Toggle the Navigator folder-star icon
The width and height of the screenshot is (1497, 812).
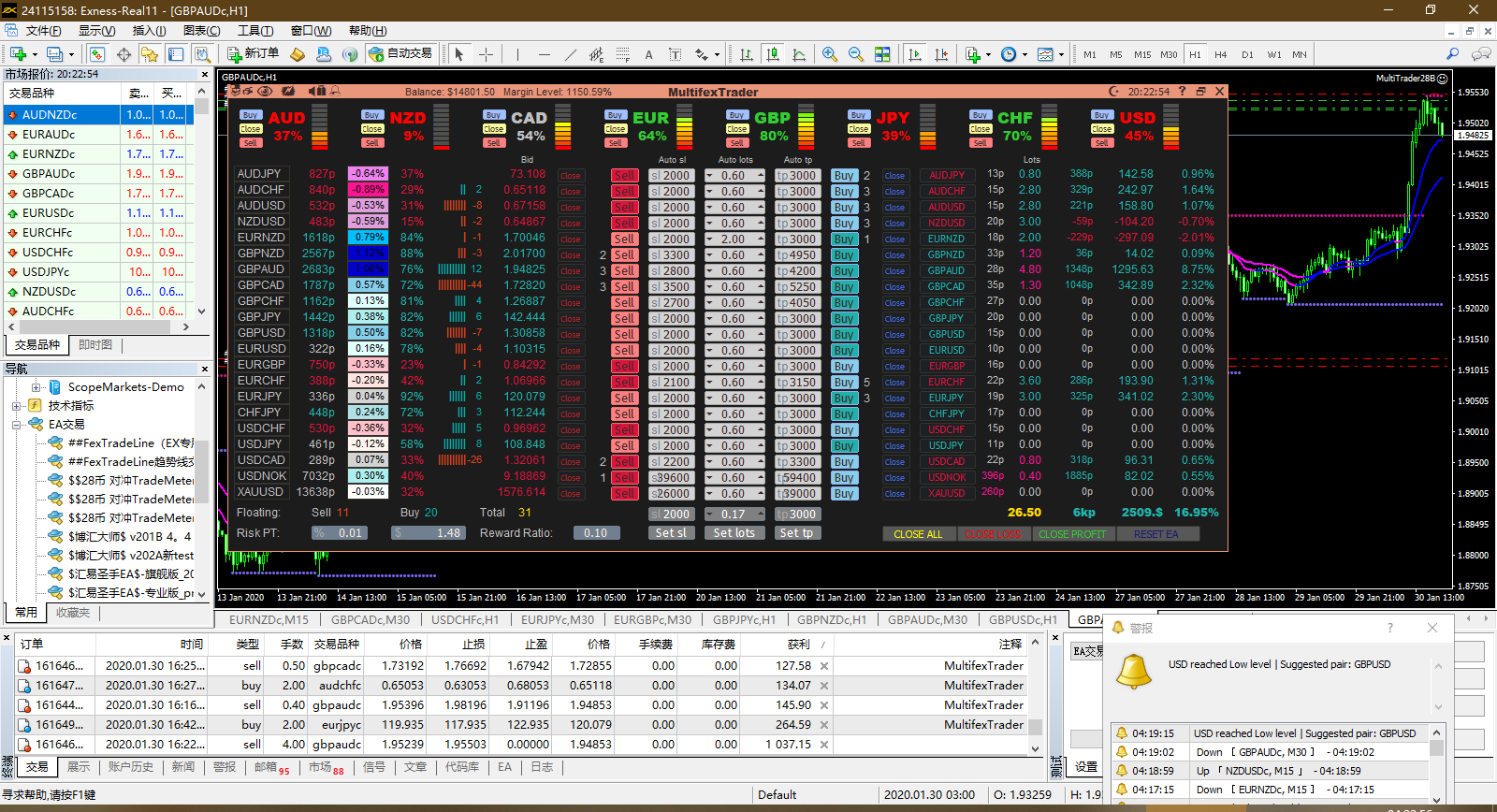tap(150, 54)
